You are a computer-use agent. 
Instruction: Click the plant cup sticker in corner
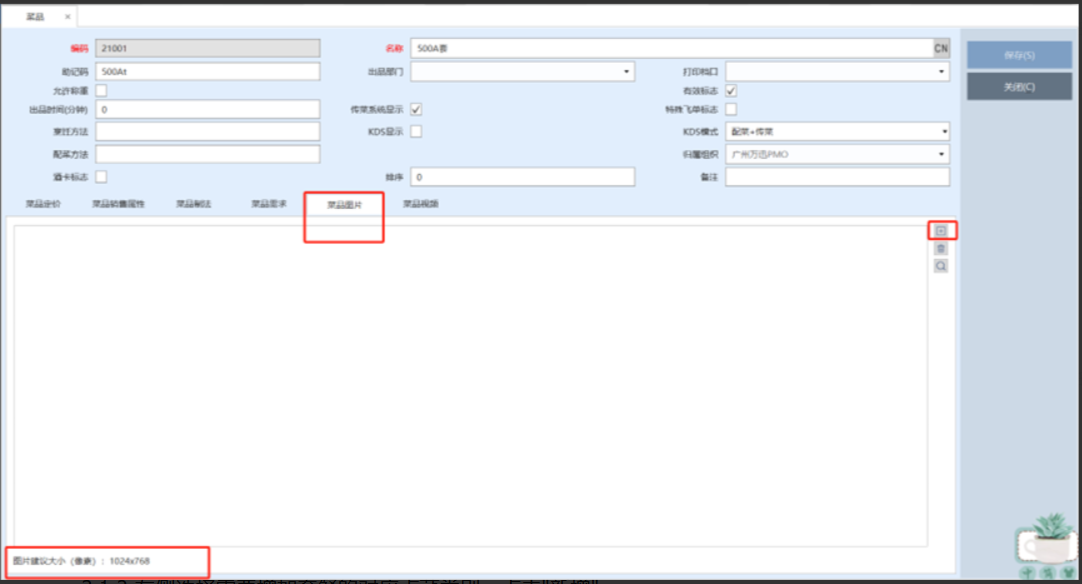click(1046, 546)
